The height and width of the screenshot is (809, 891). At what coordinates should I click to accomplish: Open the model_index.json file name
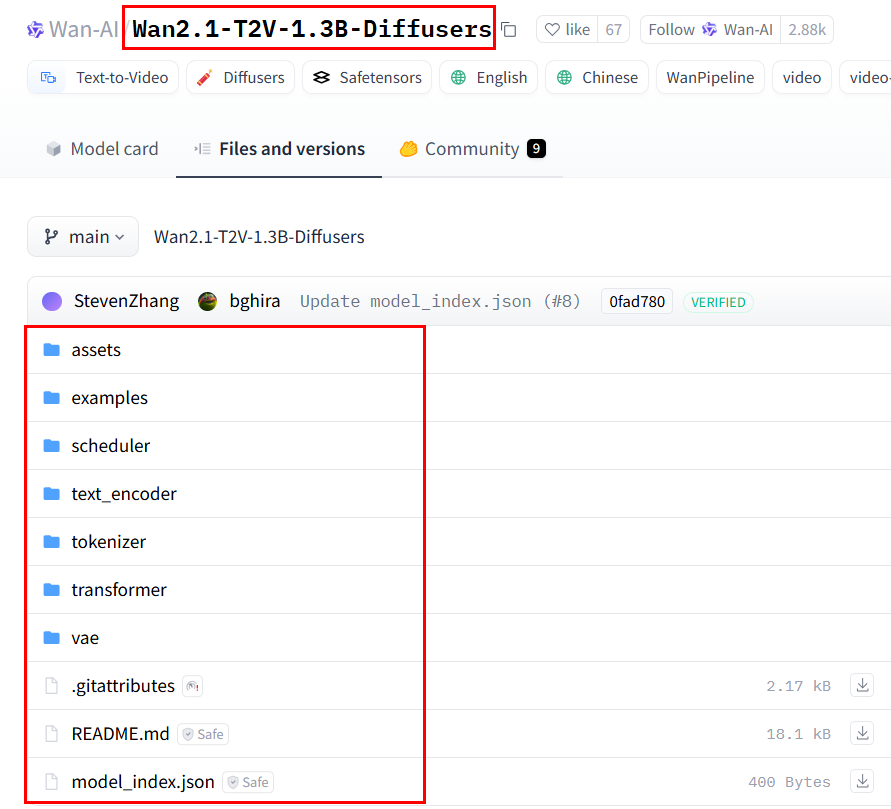tap(143, 782)
